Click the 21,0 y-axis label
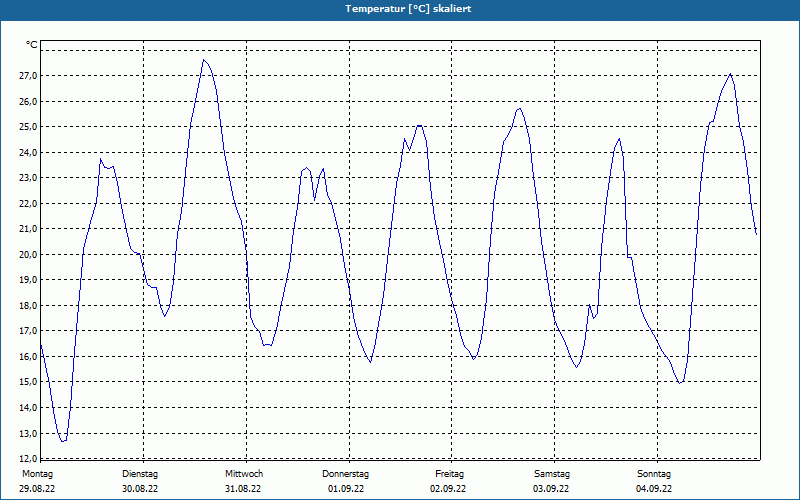 click(28, 229)
